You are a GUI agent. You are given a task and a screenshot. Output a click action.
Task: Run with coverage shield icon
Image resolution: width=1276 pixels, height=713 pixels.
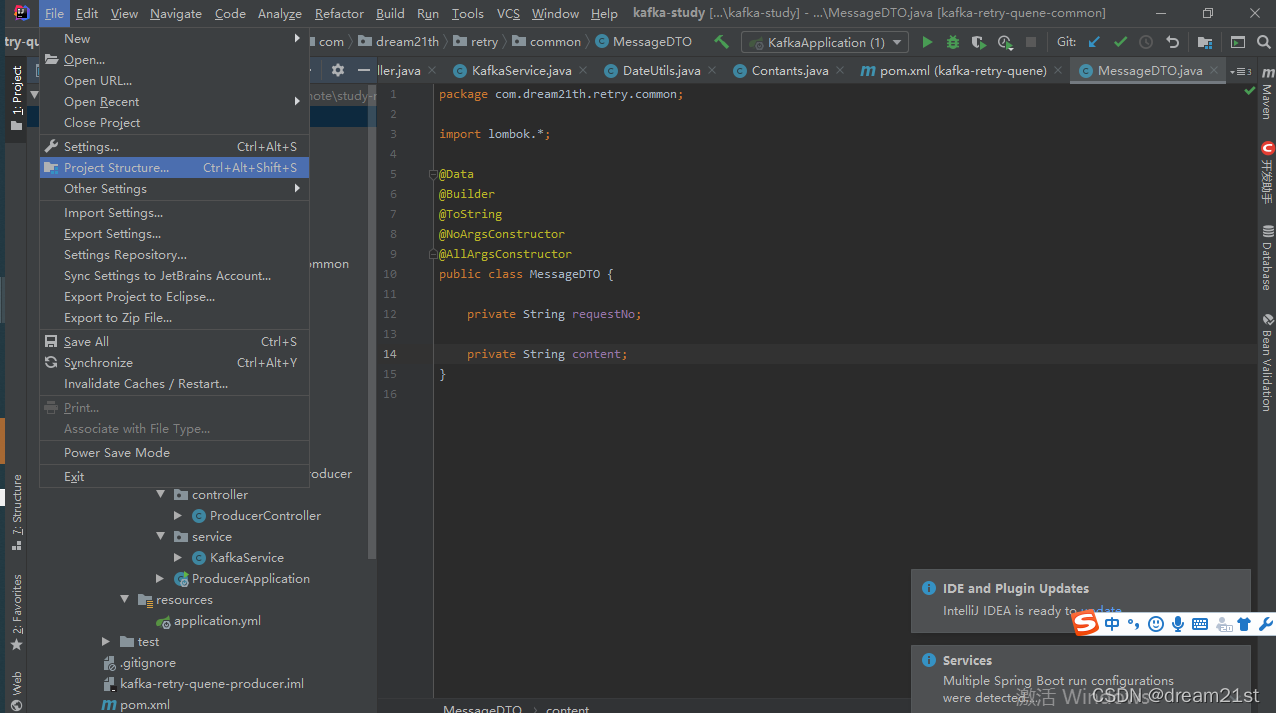[x=979, y=42]
